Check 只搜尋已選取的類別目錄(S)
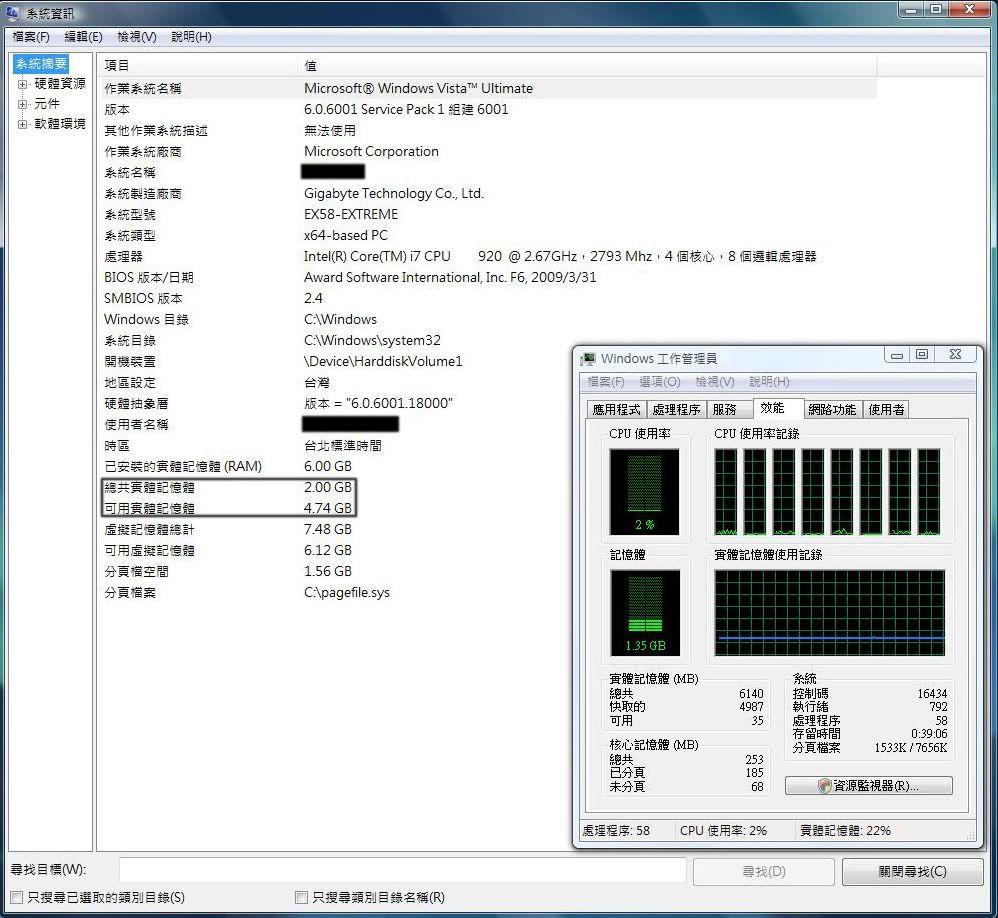 click(x=17, y=898)
